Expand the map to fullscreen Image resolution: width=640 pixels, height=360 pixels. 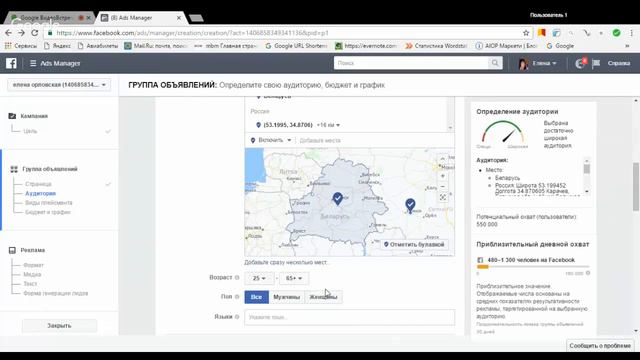[442, 198]
